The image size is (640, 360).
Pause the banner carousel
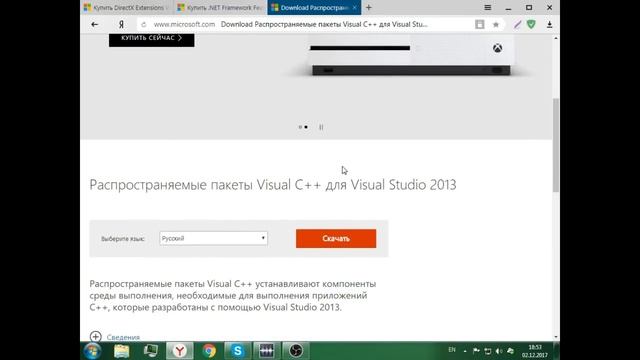(321, 127)
